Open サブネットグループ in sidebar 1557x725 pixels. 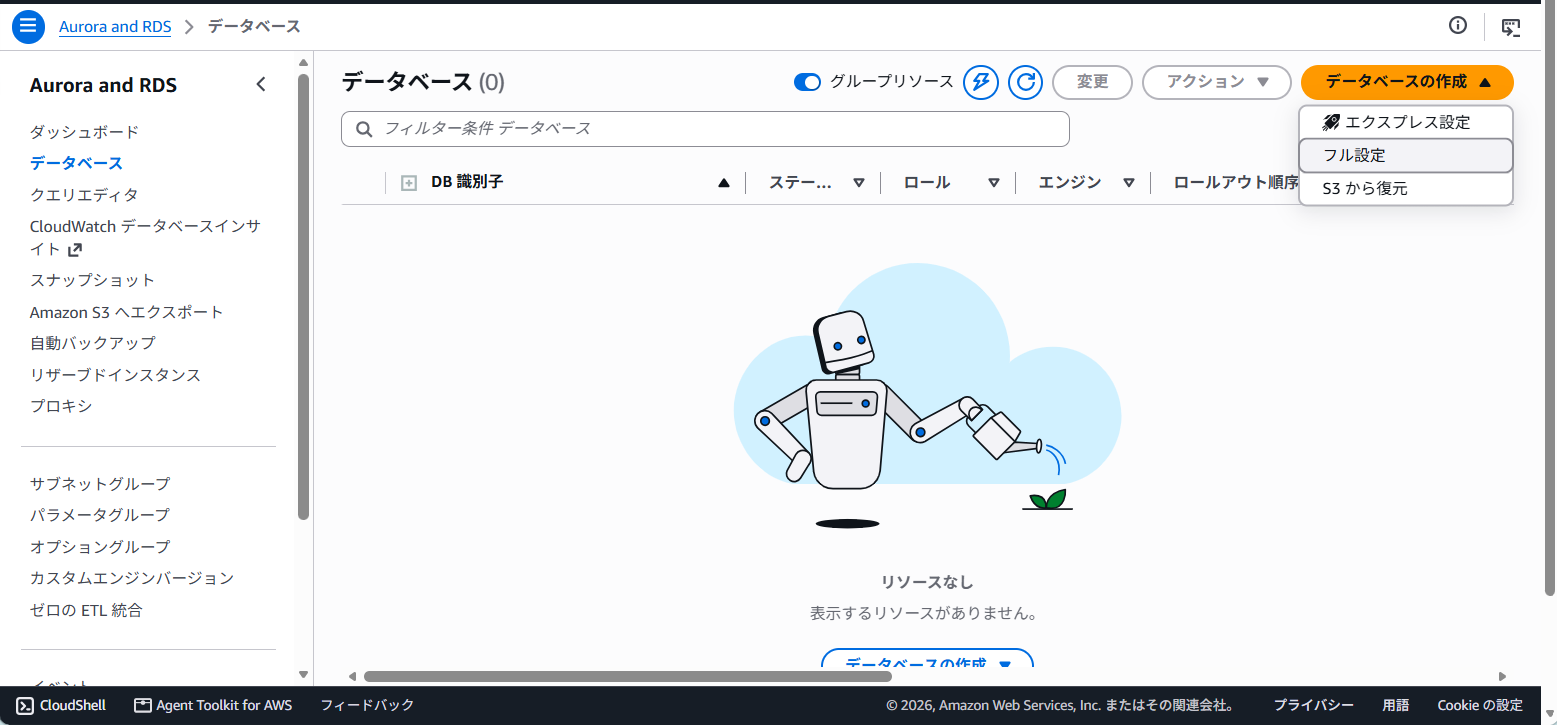point(100,484)
